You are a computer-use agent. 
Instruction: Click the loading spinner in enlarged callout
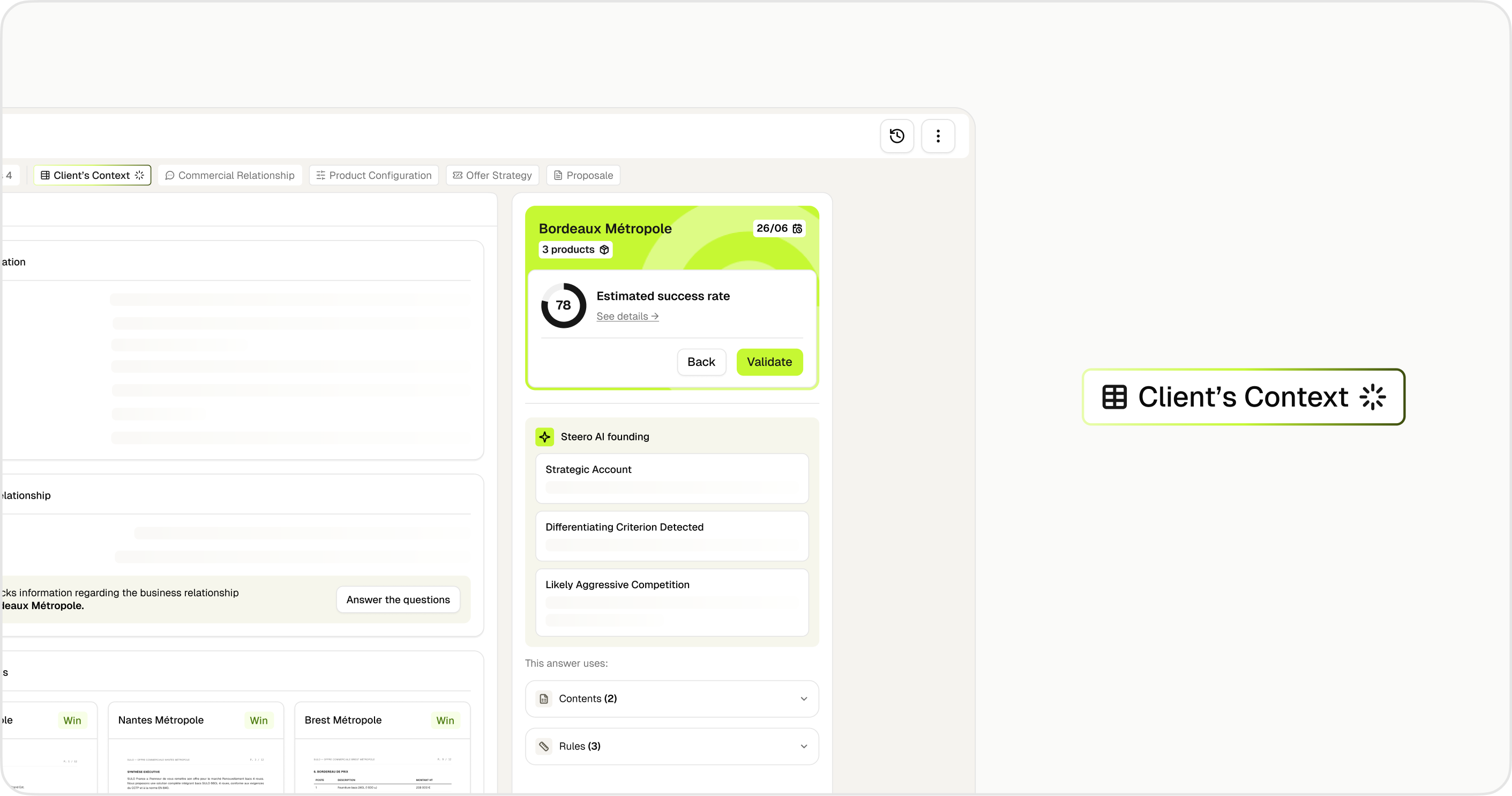[1372, 397]
